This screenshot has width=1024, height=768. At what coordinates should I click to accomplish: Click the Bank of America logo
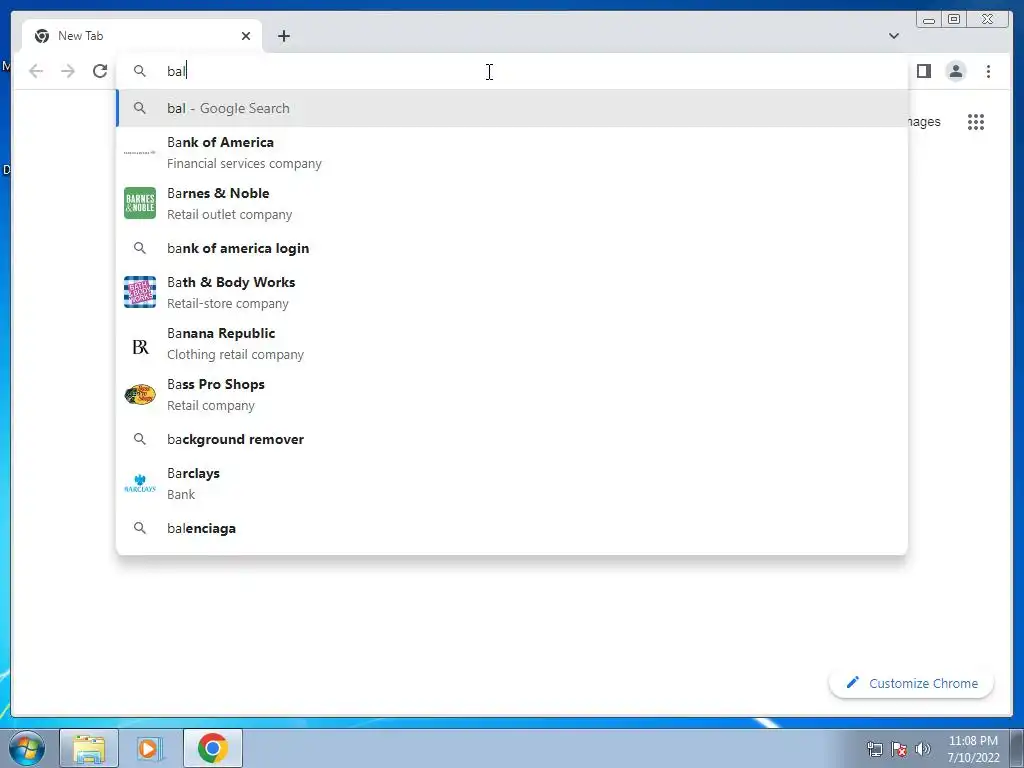[x=140, y=152]
